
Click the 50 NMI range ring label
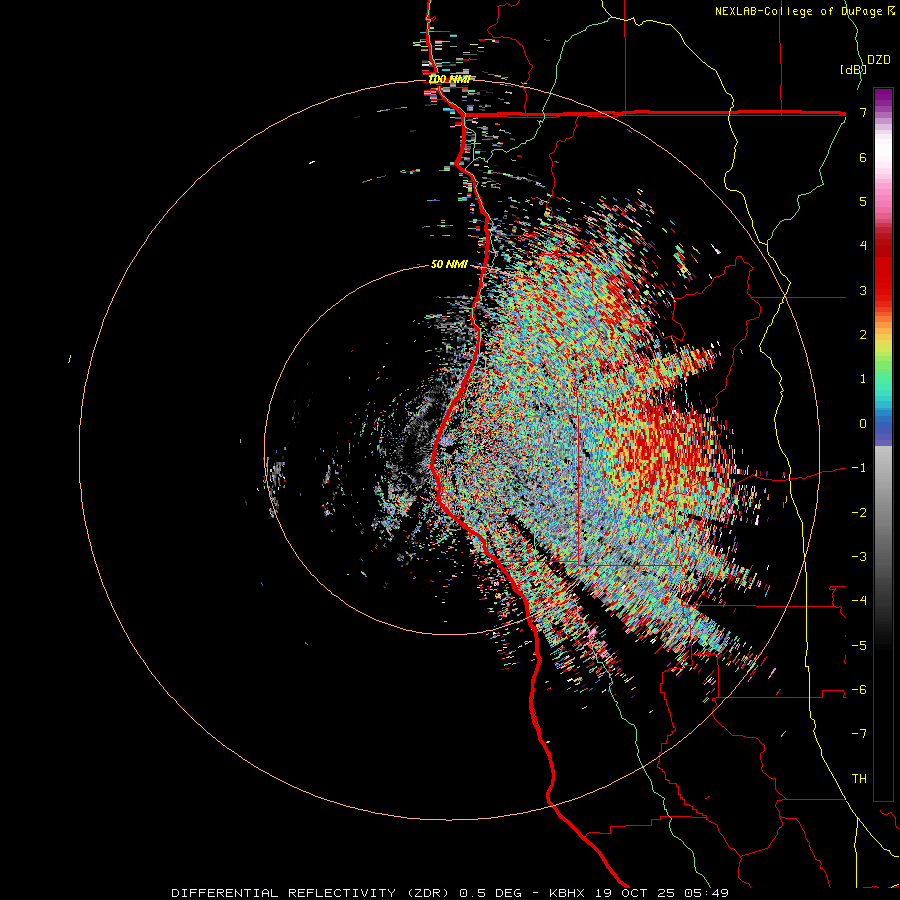coord(449,264)
